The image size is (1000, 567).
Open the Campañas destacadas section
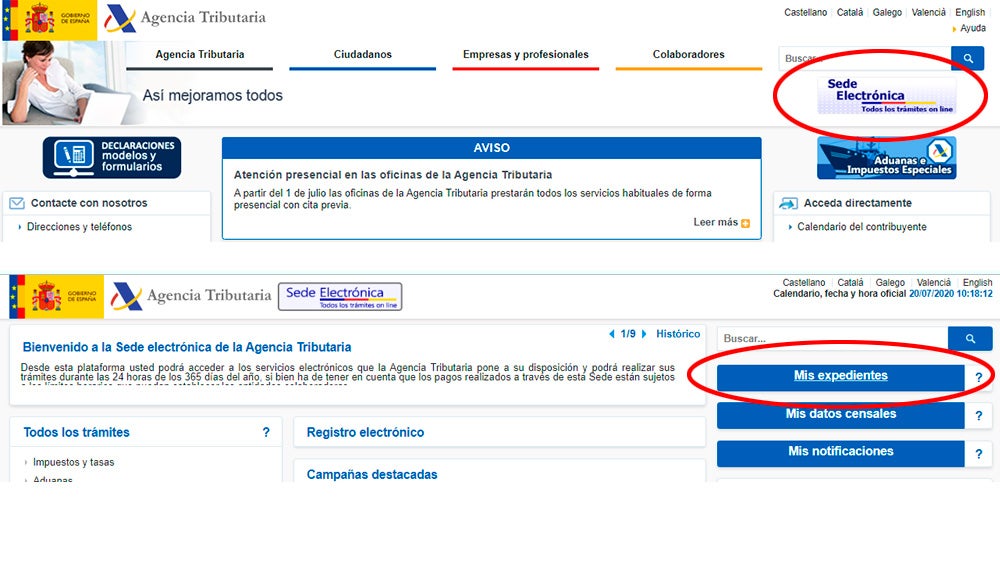372,475
